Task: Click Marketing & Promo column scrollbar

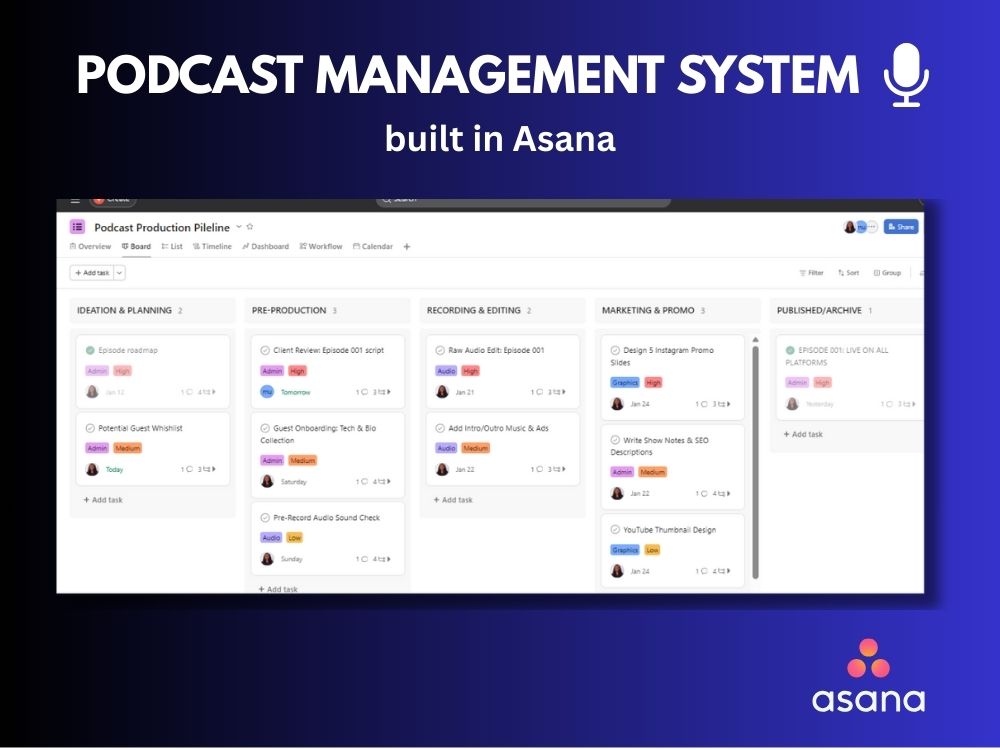Action: (756, 461)
